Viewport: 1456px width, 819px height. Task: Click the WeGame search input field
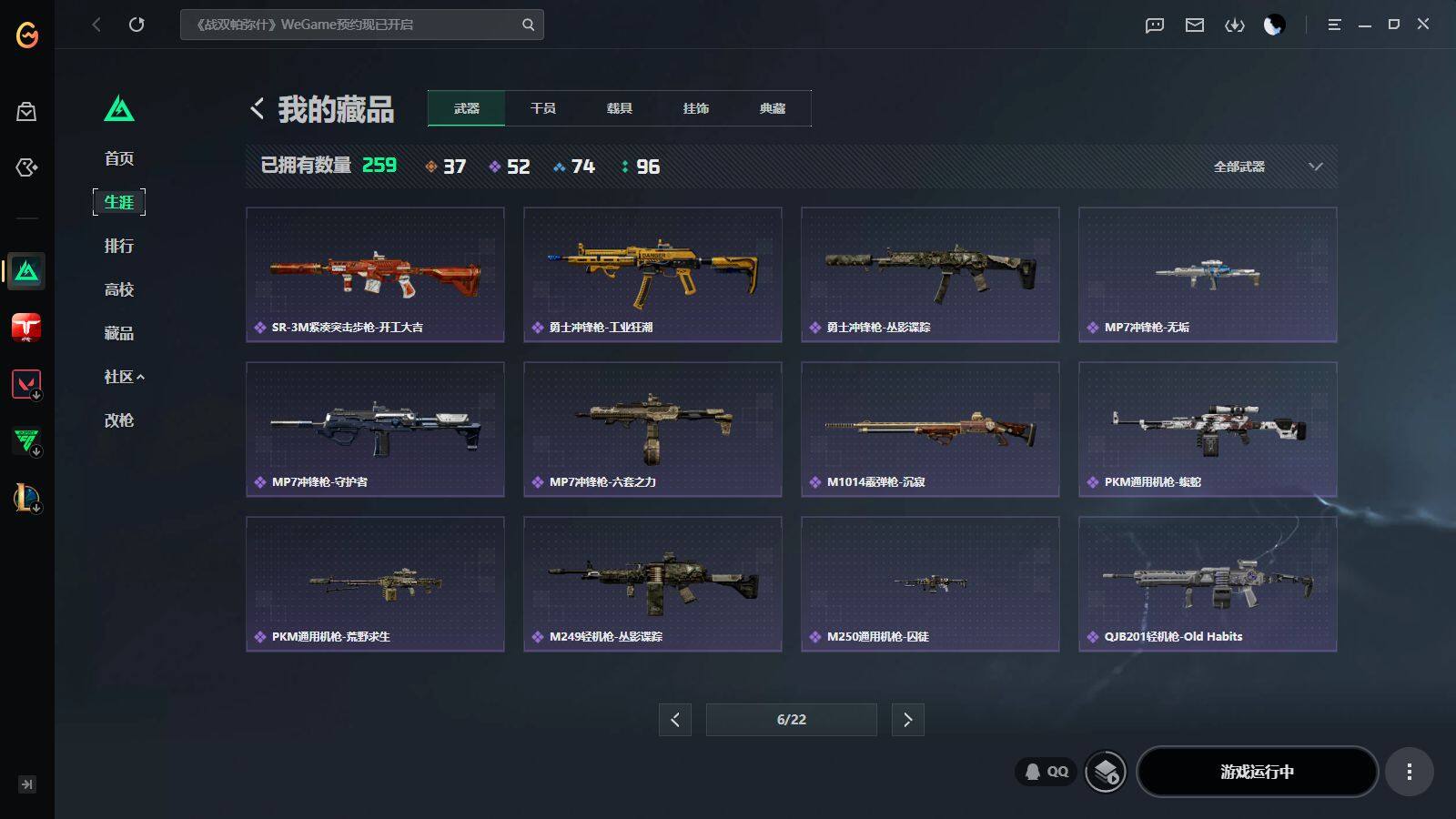pyautogui.click(x=362, y=25)
